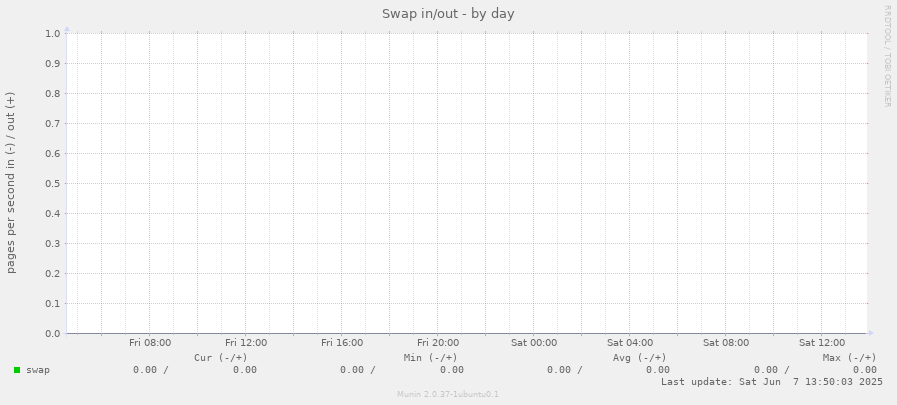The image size is (897, 405).
Task: Click the 'Sat 08:00' time axis label
Action: coord(726,343)
